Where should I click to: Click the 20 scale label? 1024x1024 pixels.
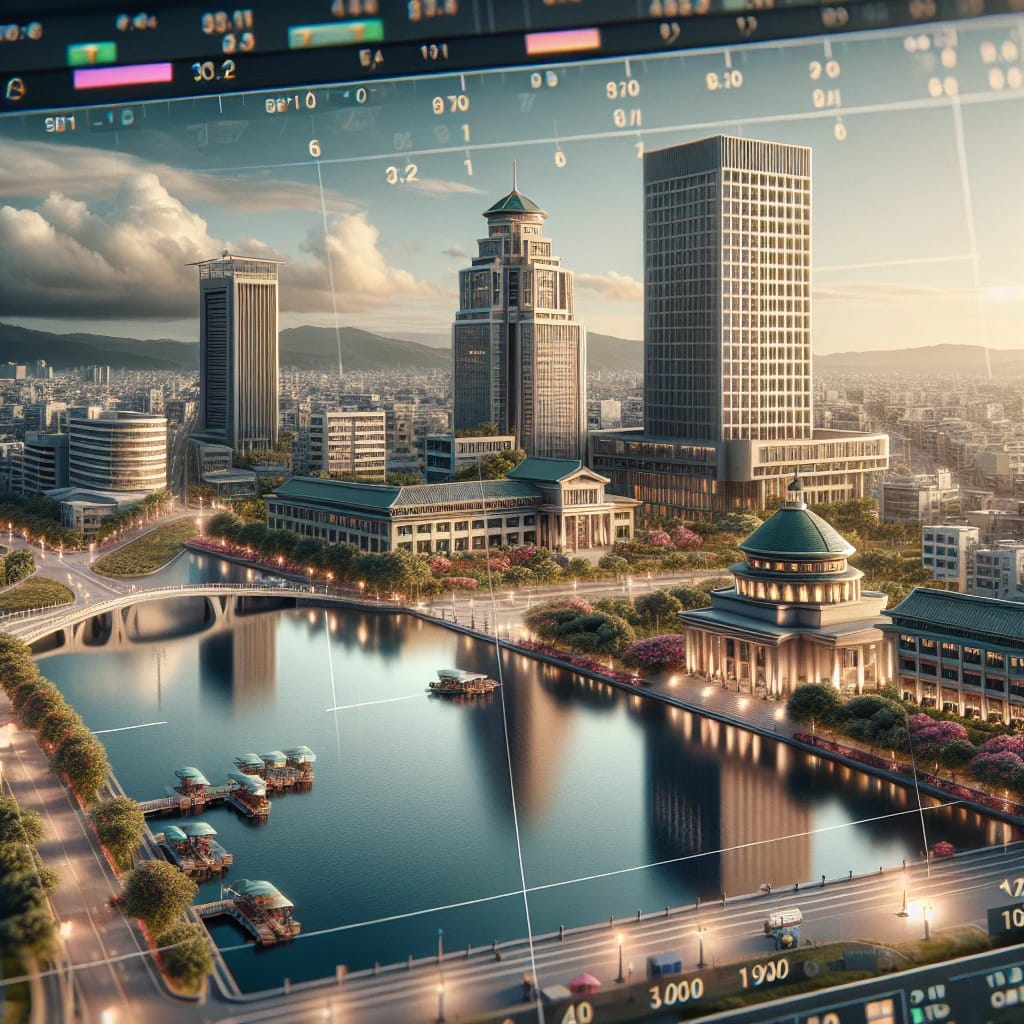(824, 70)
